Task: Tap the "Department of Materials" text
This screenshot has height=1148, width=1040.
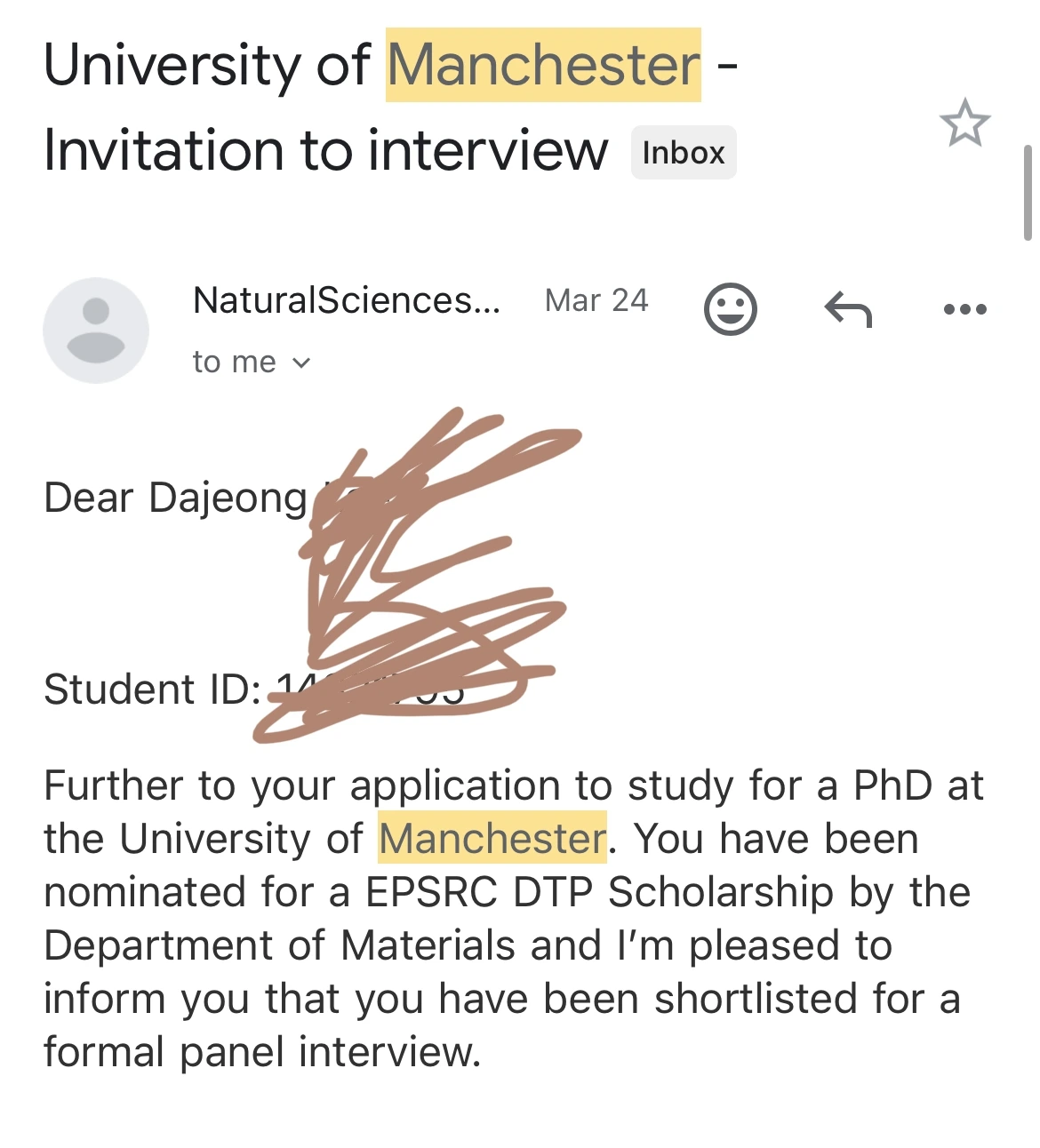Action: [279, 945]
